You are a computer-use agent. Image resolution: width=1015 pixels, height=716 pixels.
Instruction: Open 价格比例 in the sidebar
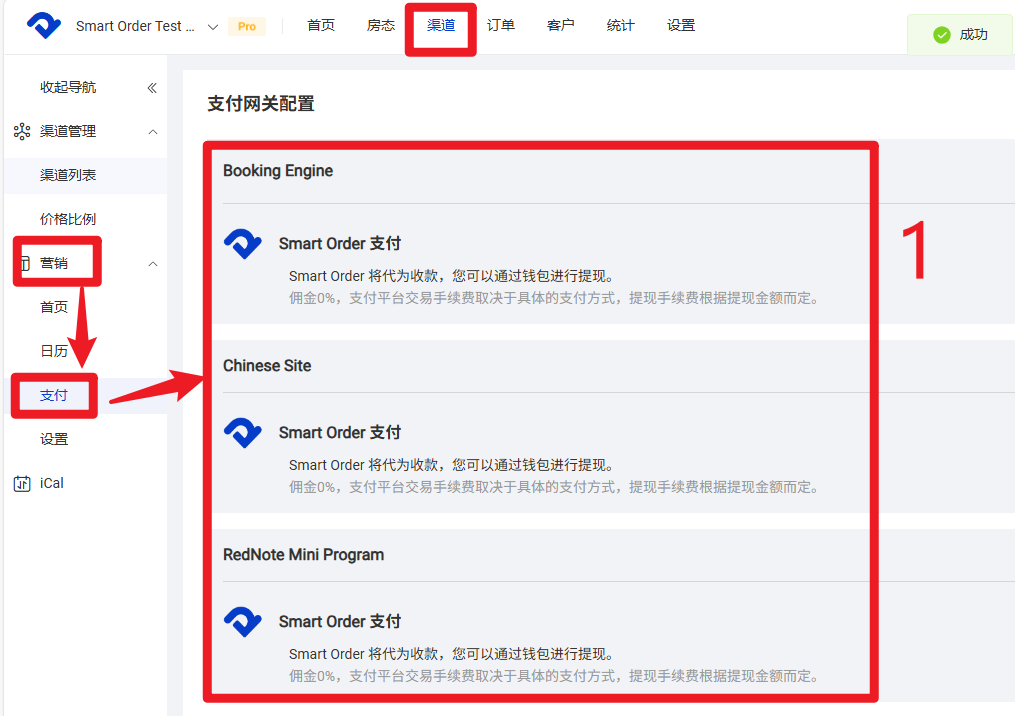(x=68, y=220)
